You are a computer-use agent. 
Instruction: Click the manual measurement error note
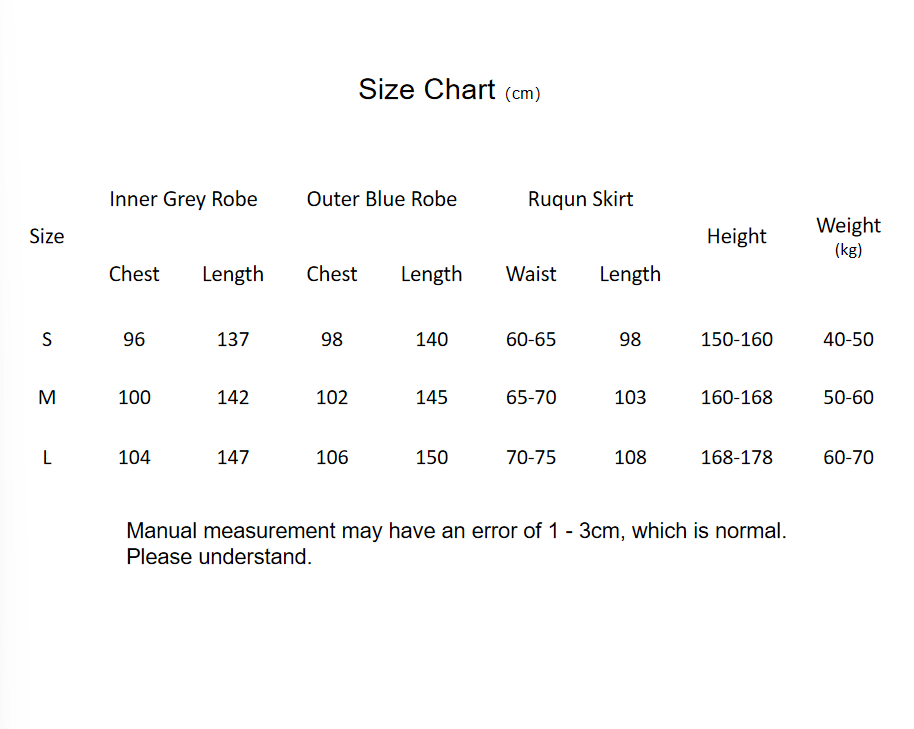(456, 531)
